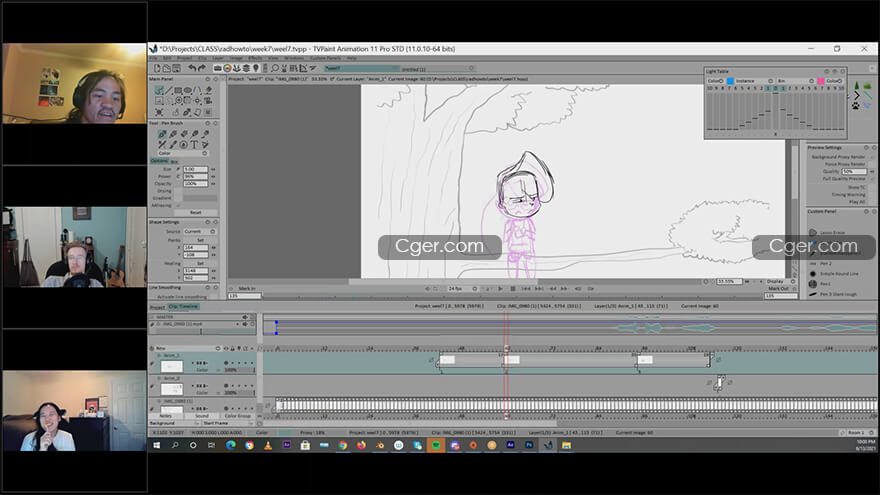Toggle Background Proxy Render checkbox

pyautogui.click(x=873, y=157)
